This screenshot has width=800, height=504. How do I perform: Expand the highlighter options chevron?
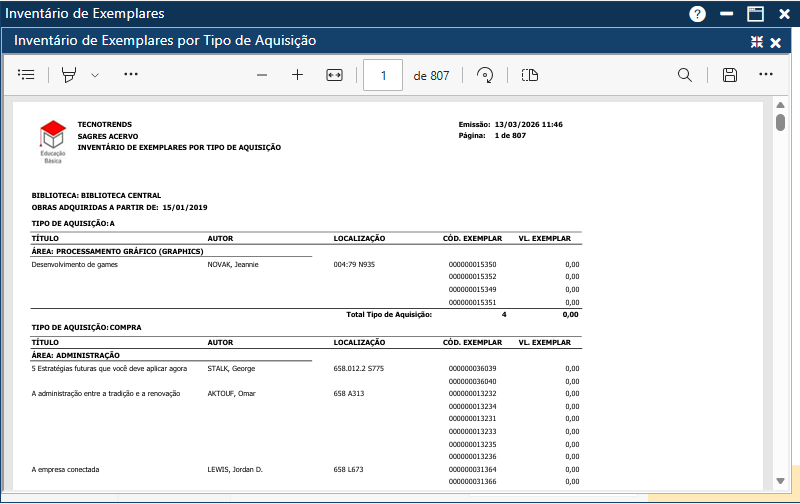[95, 75]
